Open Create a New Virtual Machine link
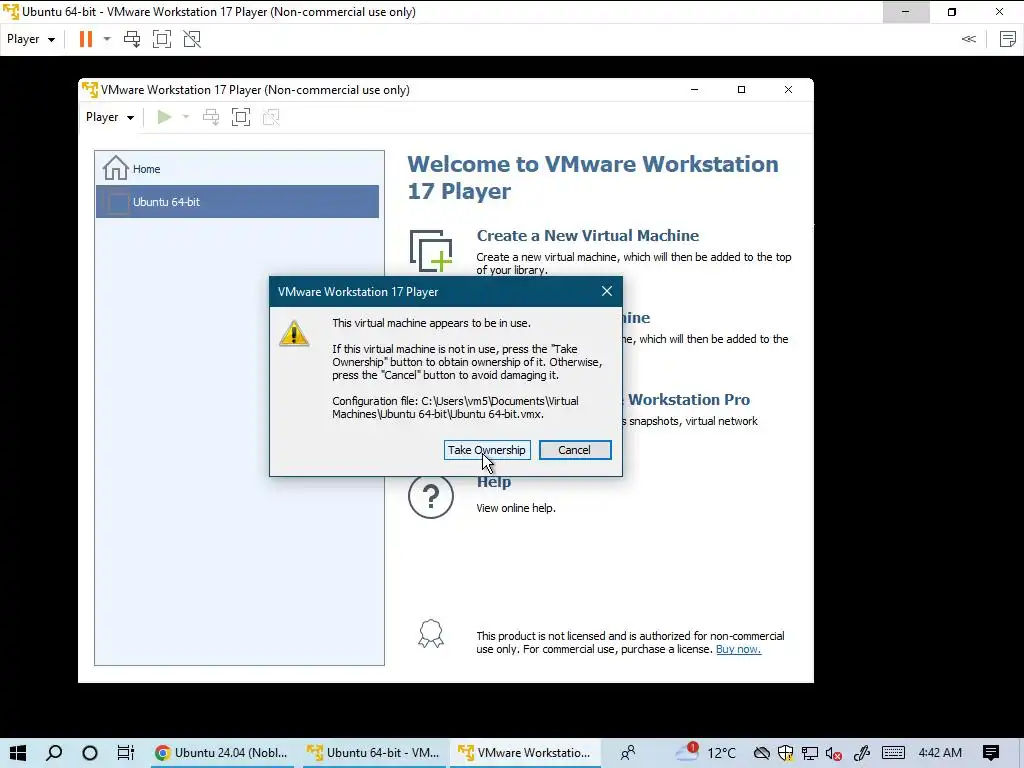Image resolution: width=1024 pixels, height=768 pixels. [x=588, y=236]
